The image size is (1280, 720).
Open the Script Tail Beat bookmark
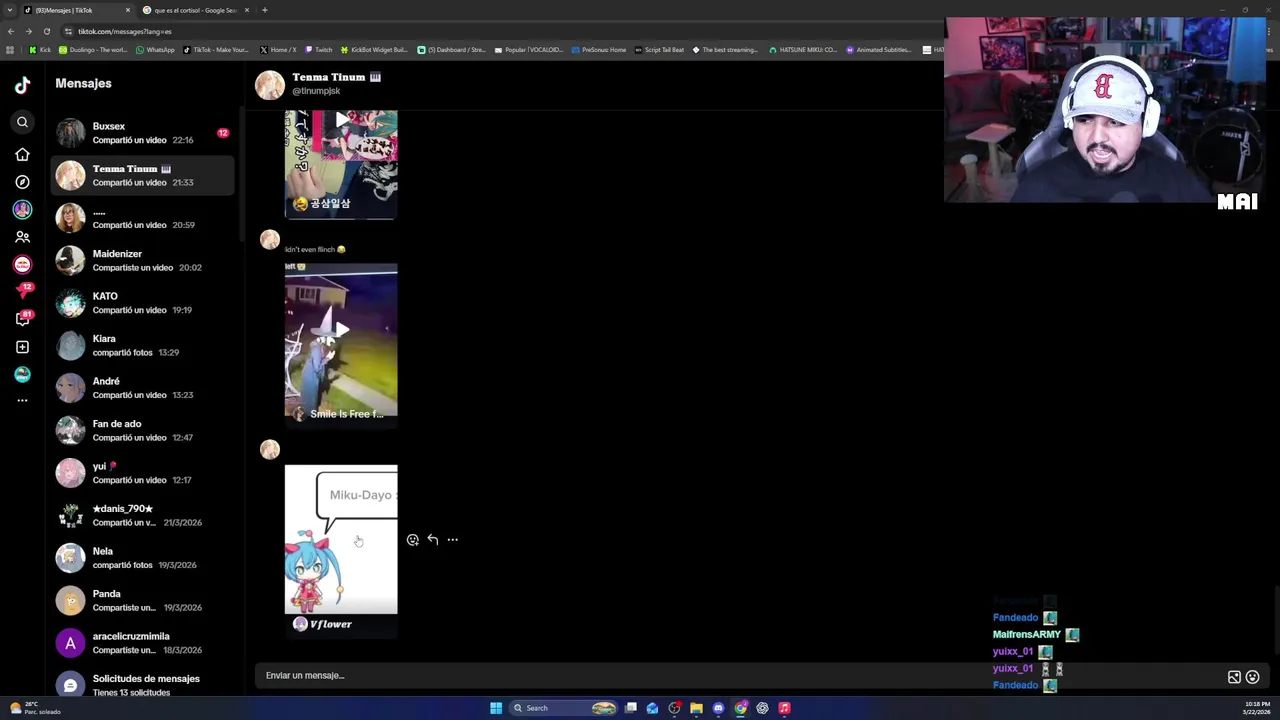coord(659,49)
